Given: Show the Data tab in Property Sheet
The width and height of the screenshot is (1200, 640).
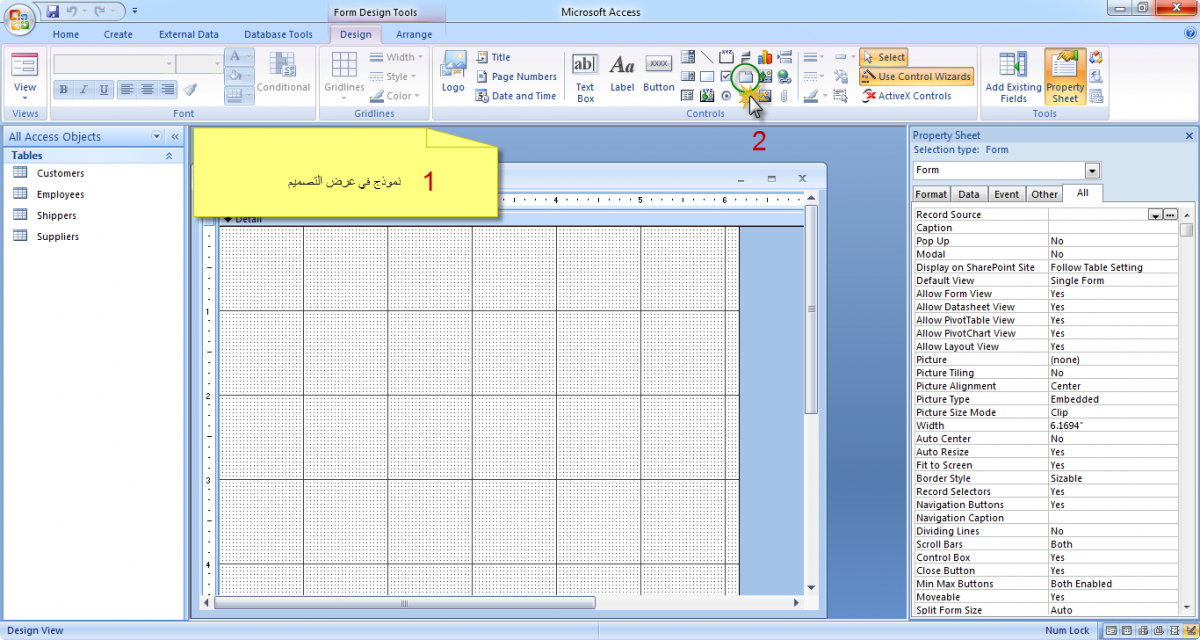Looking at the screenshot, I should [968, 194].
